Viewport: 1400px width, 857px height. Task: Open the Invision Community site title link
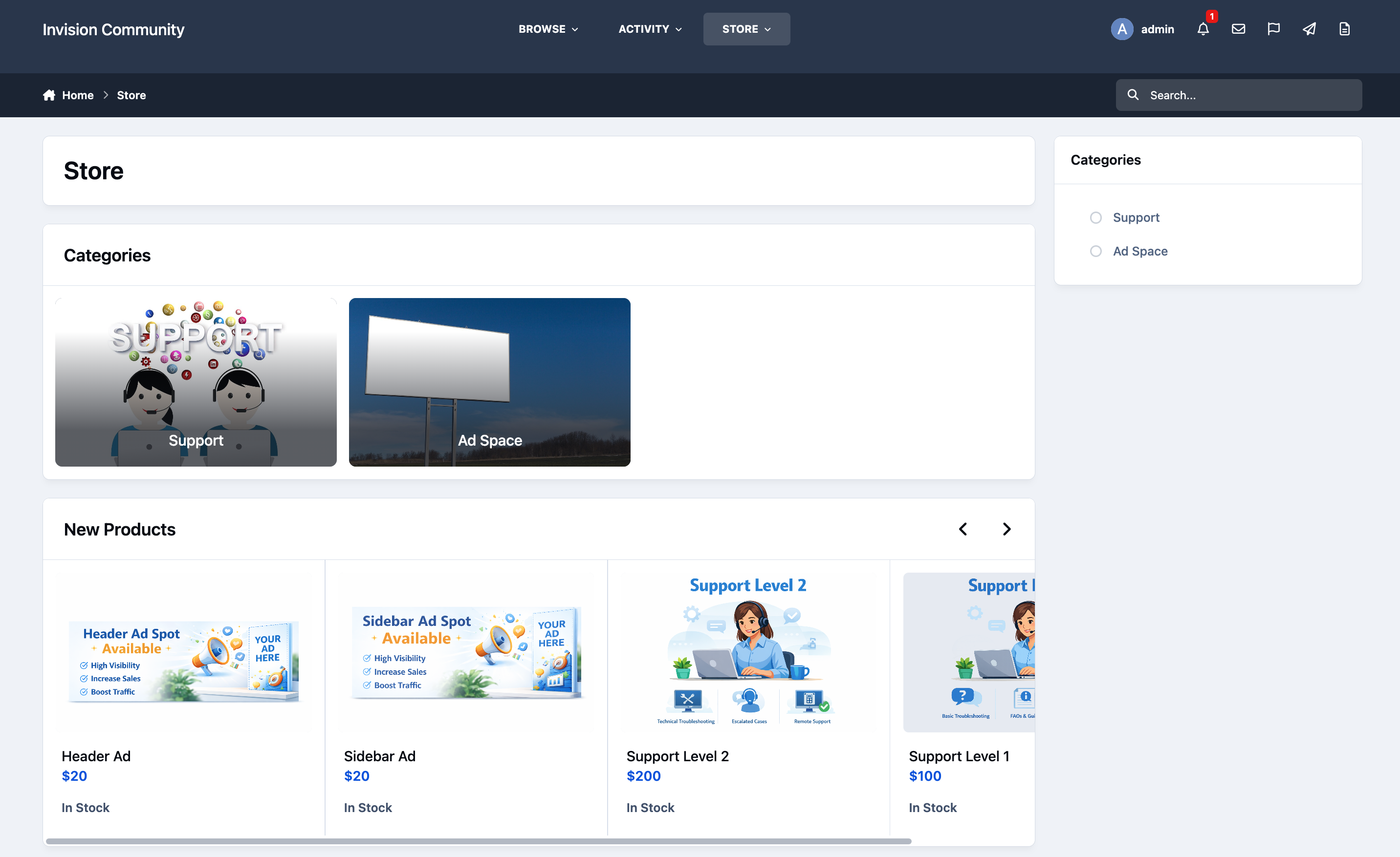tap(113, 29)
